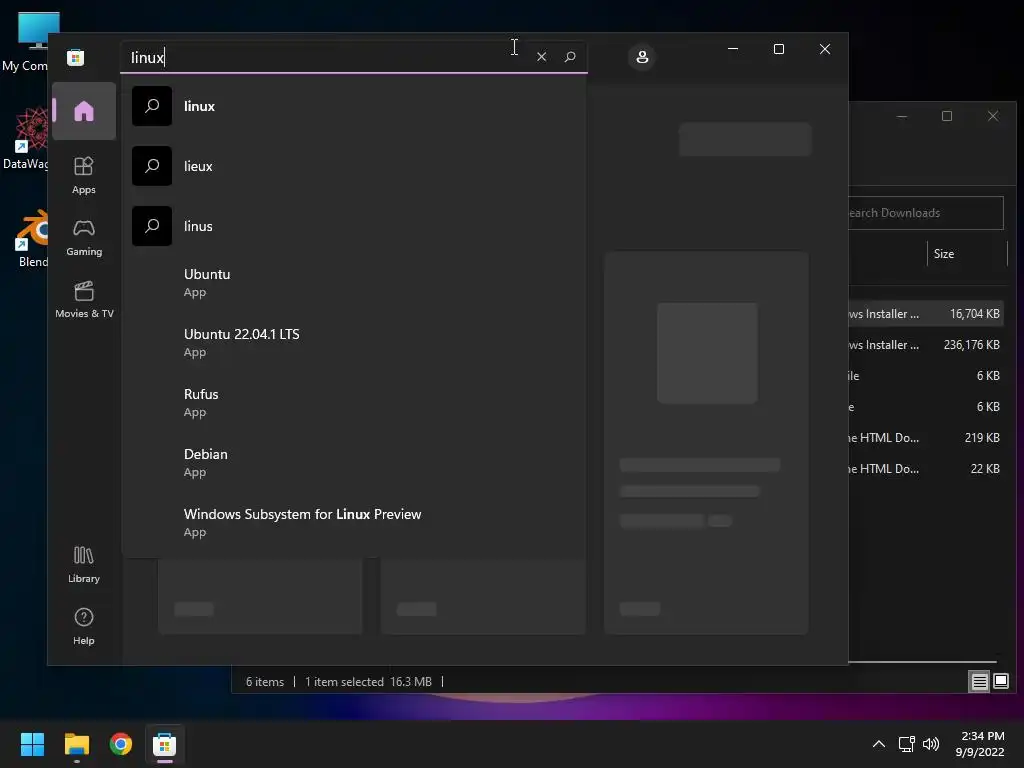This screenshot has width=1024, height=768.
Task: Open the volume tray icon
Action: (x=931, y=744)
